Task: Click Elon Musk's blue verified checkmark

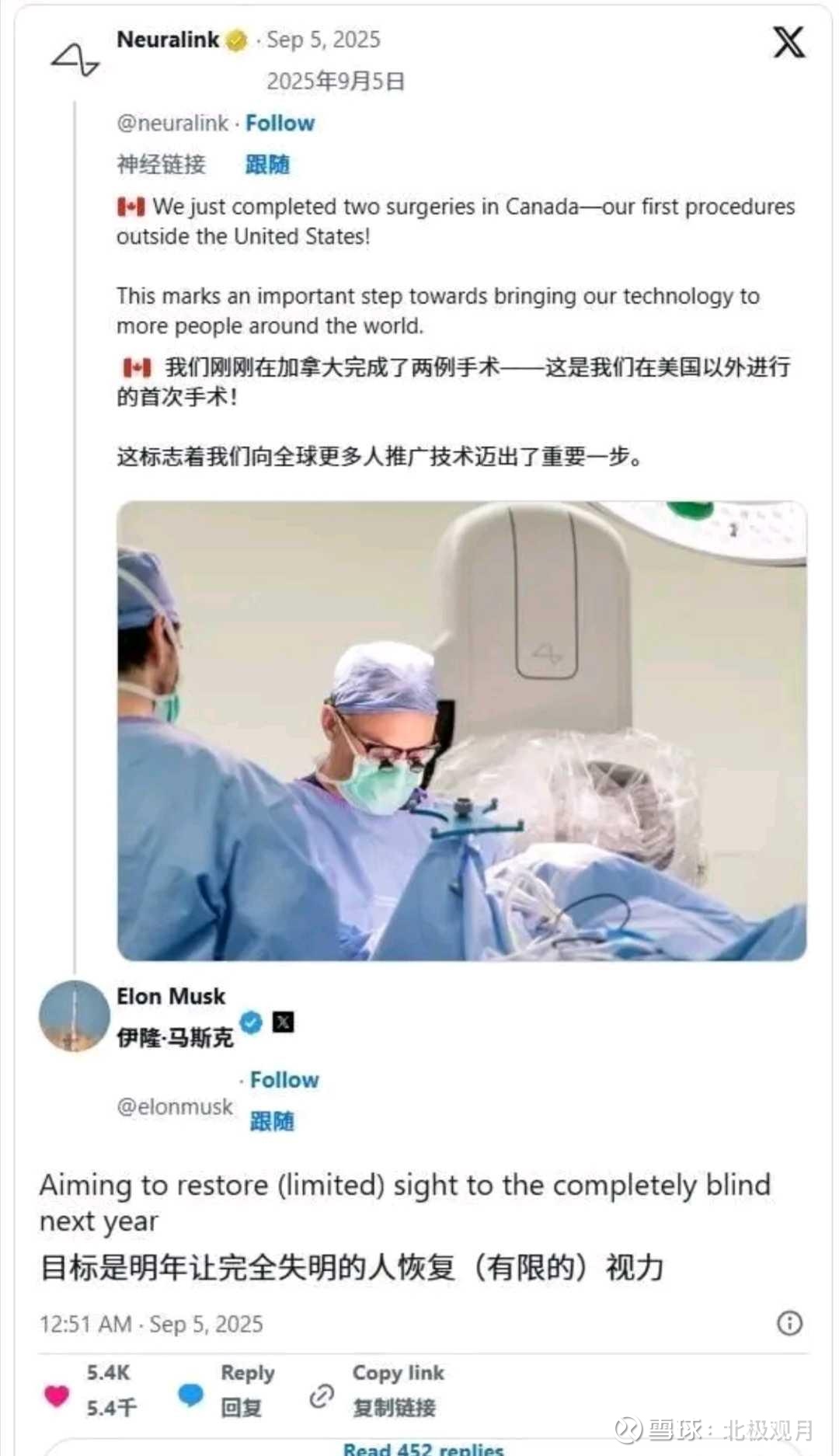Action: click(x=251, y=1022)
